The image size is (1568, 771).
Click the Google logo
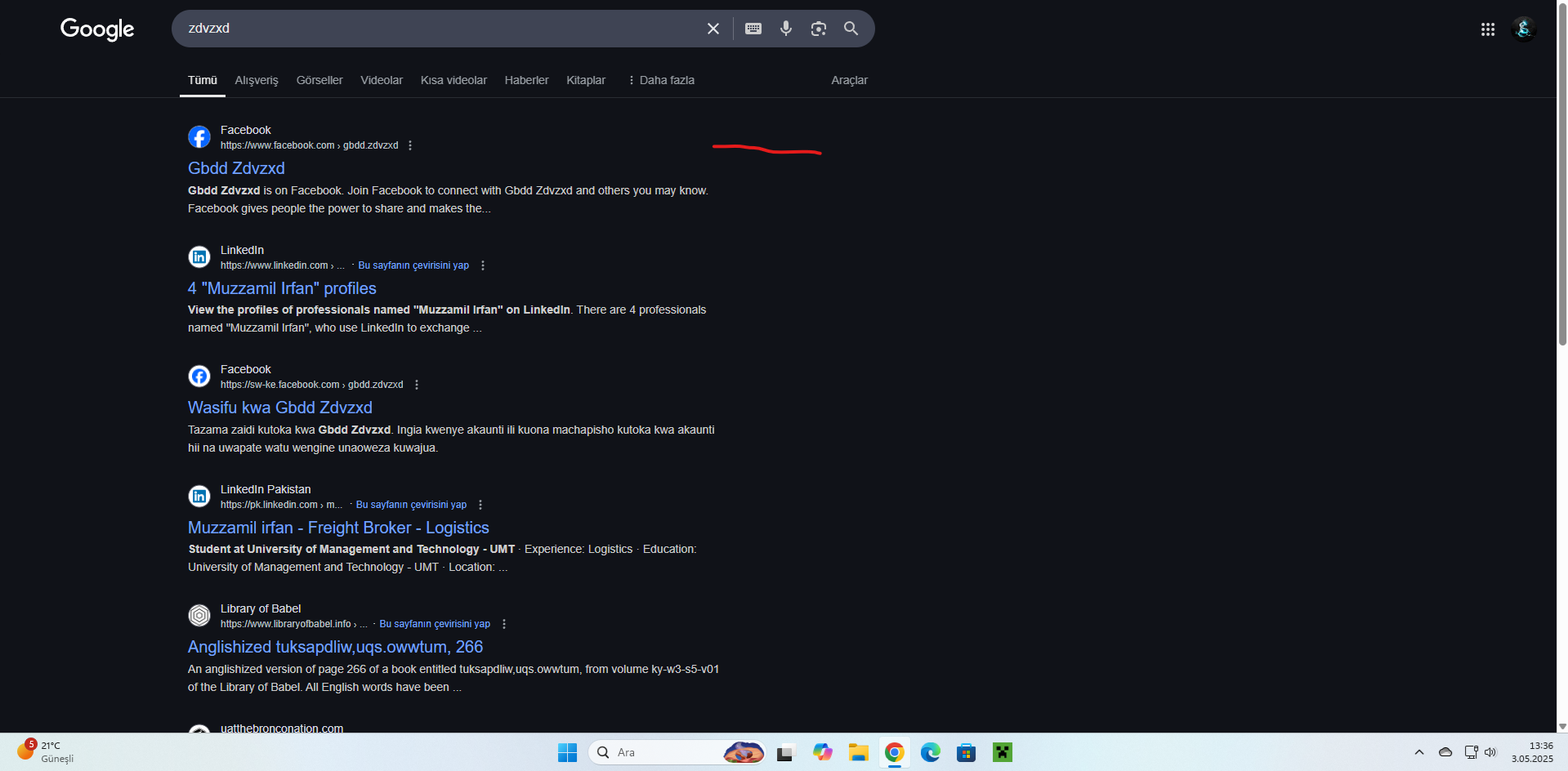pyautogui.click(x=97, y=29)
